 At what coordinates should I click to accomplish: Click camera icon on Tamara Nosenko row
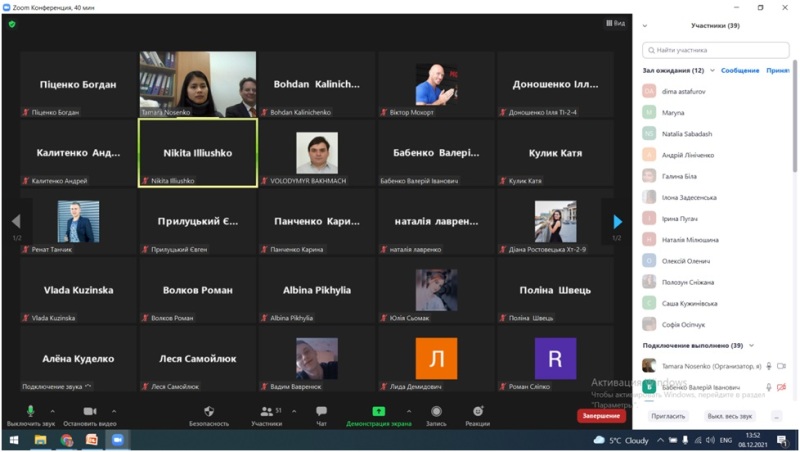[x=781, y=366]
